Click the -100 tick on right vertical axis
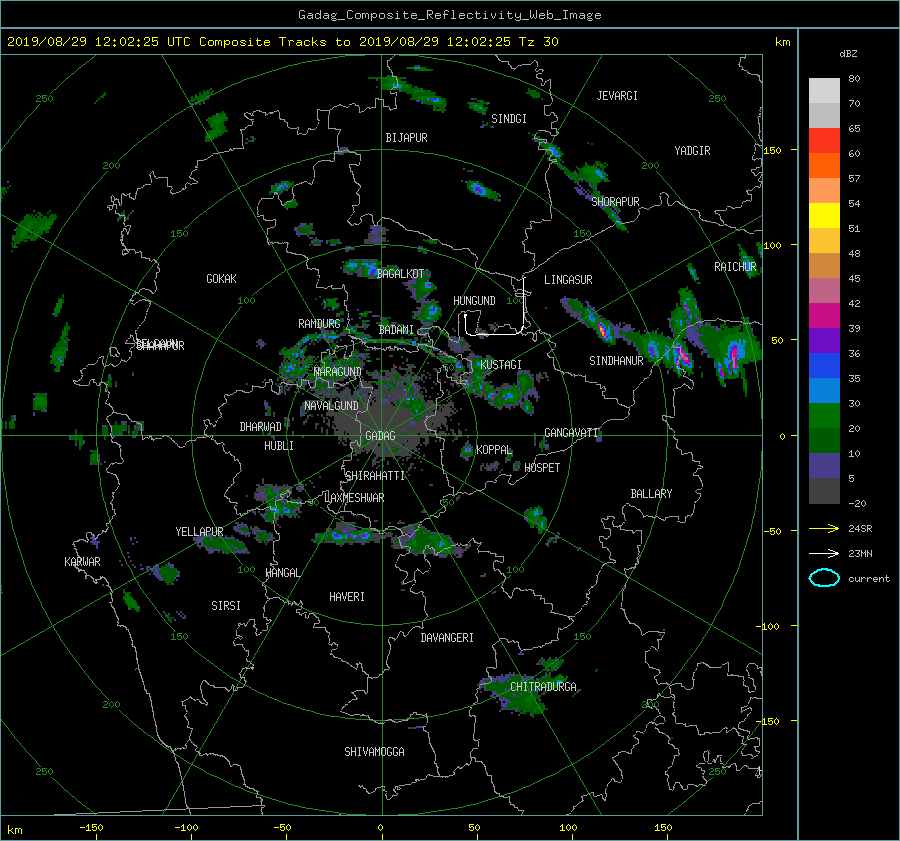This screenshot has height=841, width=900. pyautogui.click(x=767, y=626)
